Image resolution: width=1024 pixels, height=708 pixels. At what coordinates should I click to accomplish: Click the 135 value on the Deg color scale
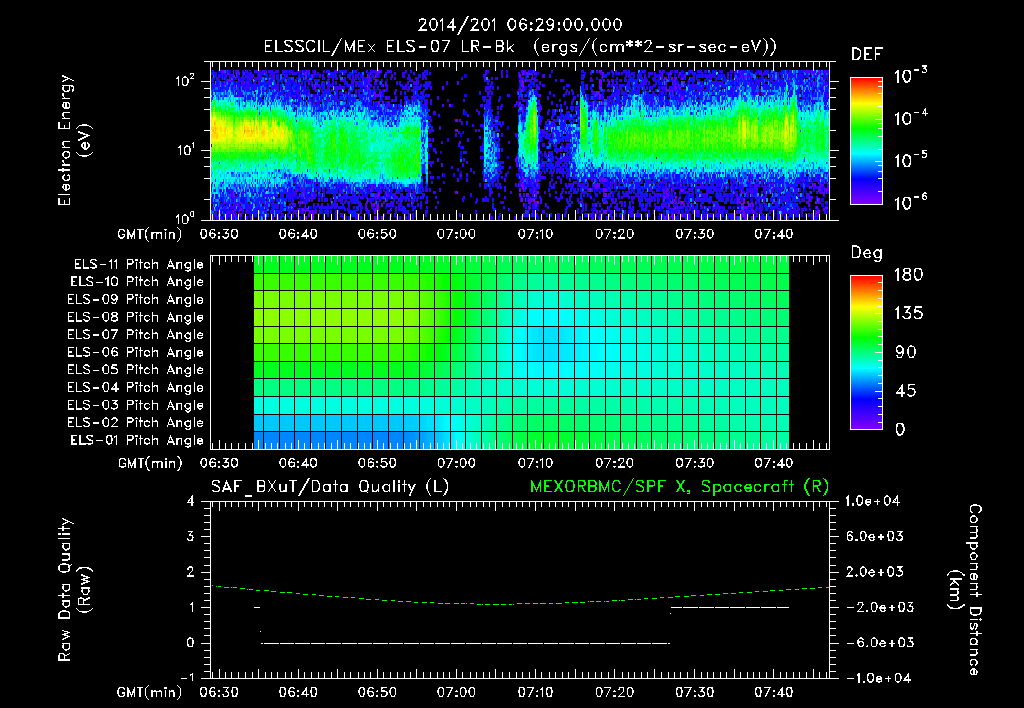[x=908, y=314]
